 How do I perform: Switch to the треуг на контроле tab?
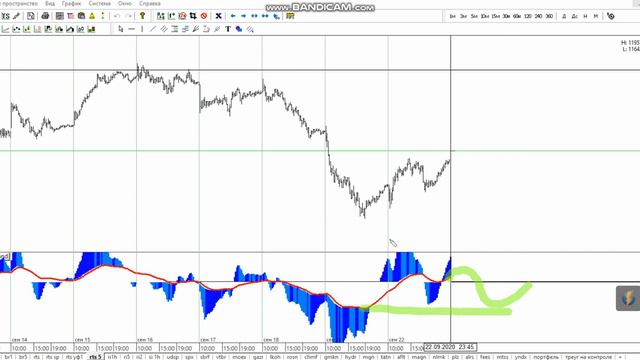[589, 357]
